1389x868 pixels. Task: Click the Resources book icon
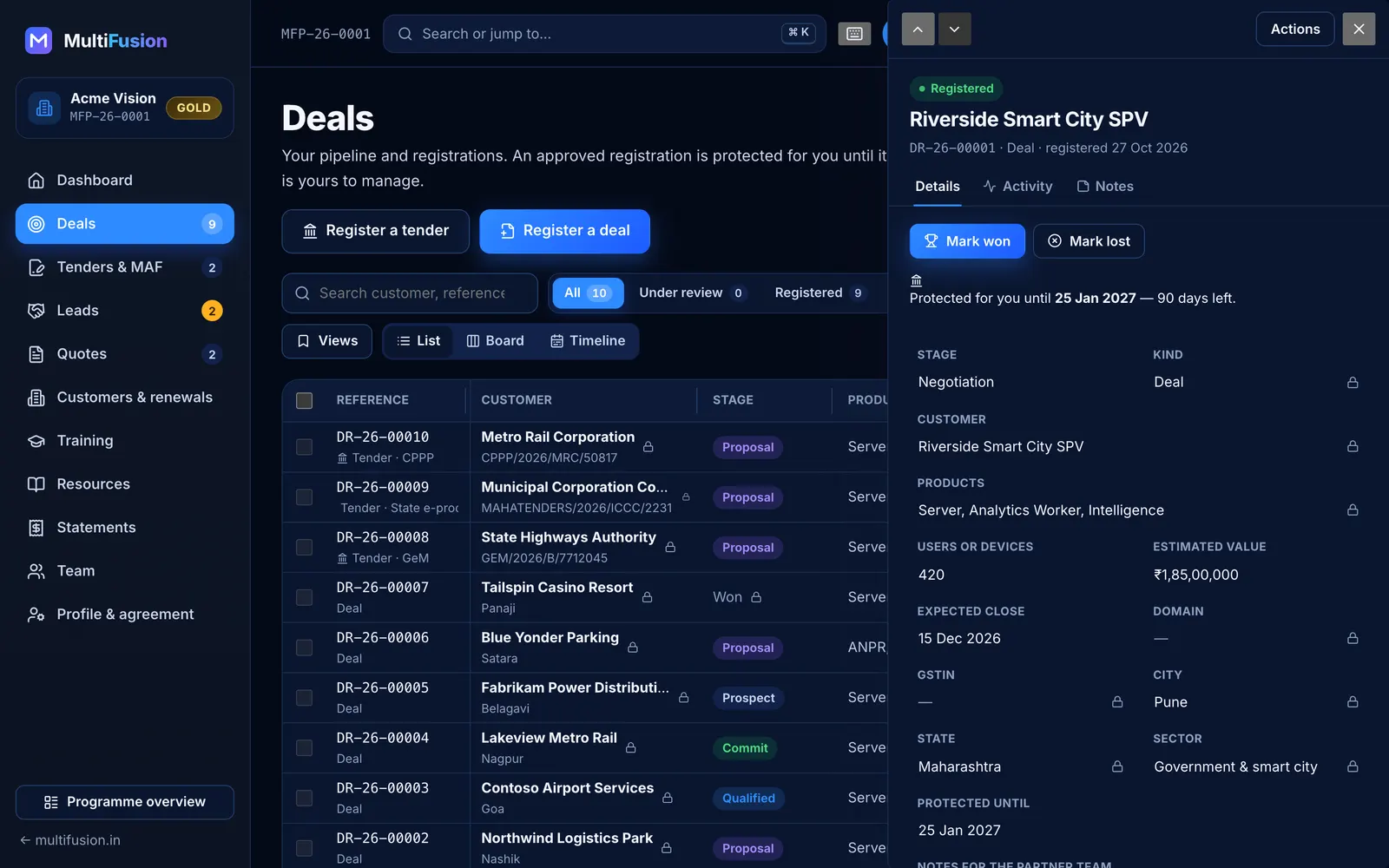point(36,484)
